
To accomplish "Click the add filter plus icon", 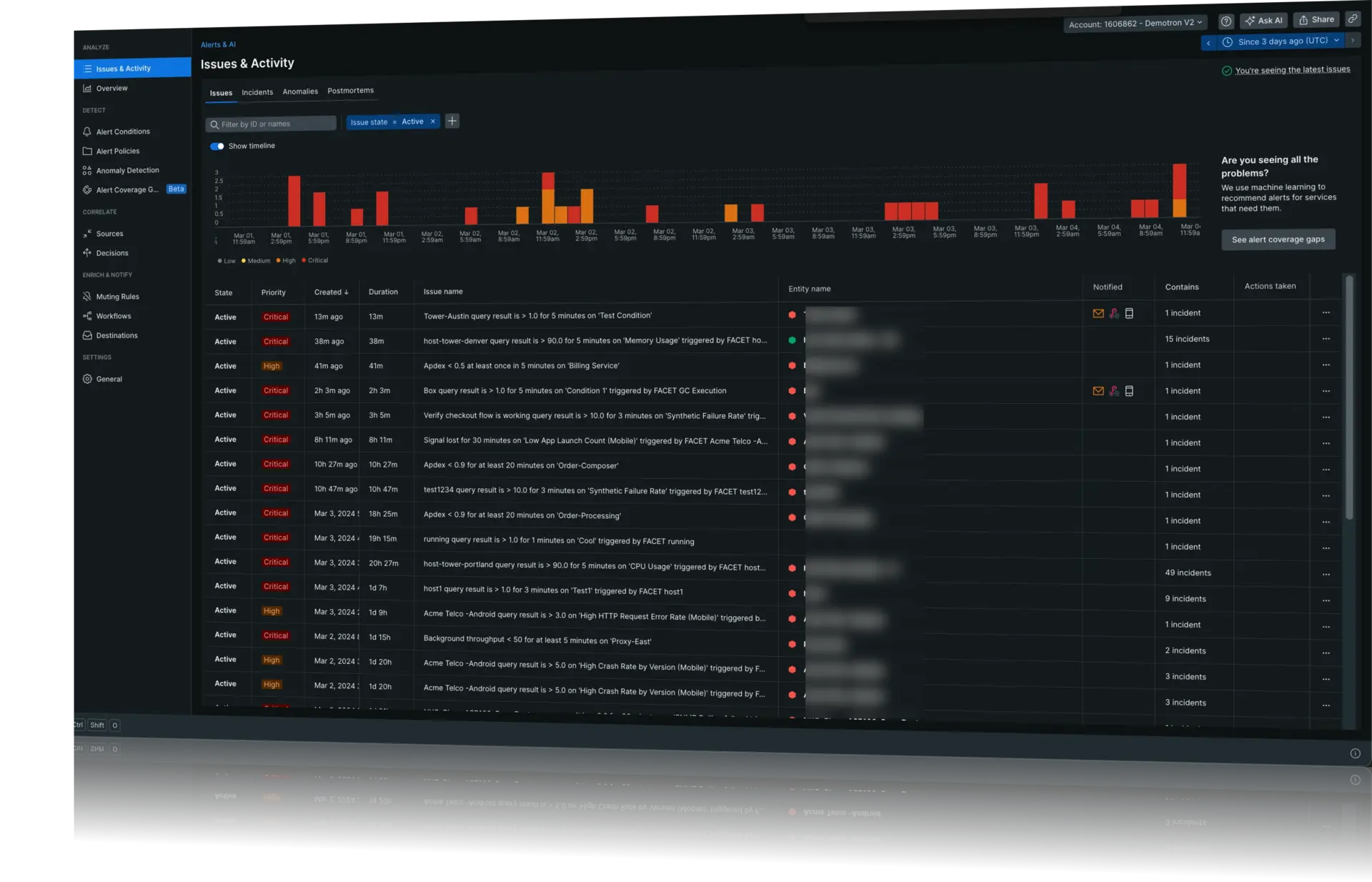I will [452, 121].
